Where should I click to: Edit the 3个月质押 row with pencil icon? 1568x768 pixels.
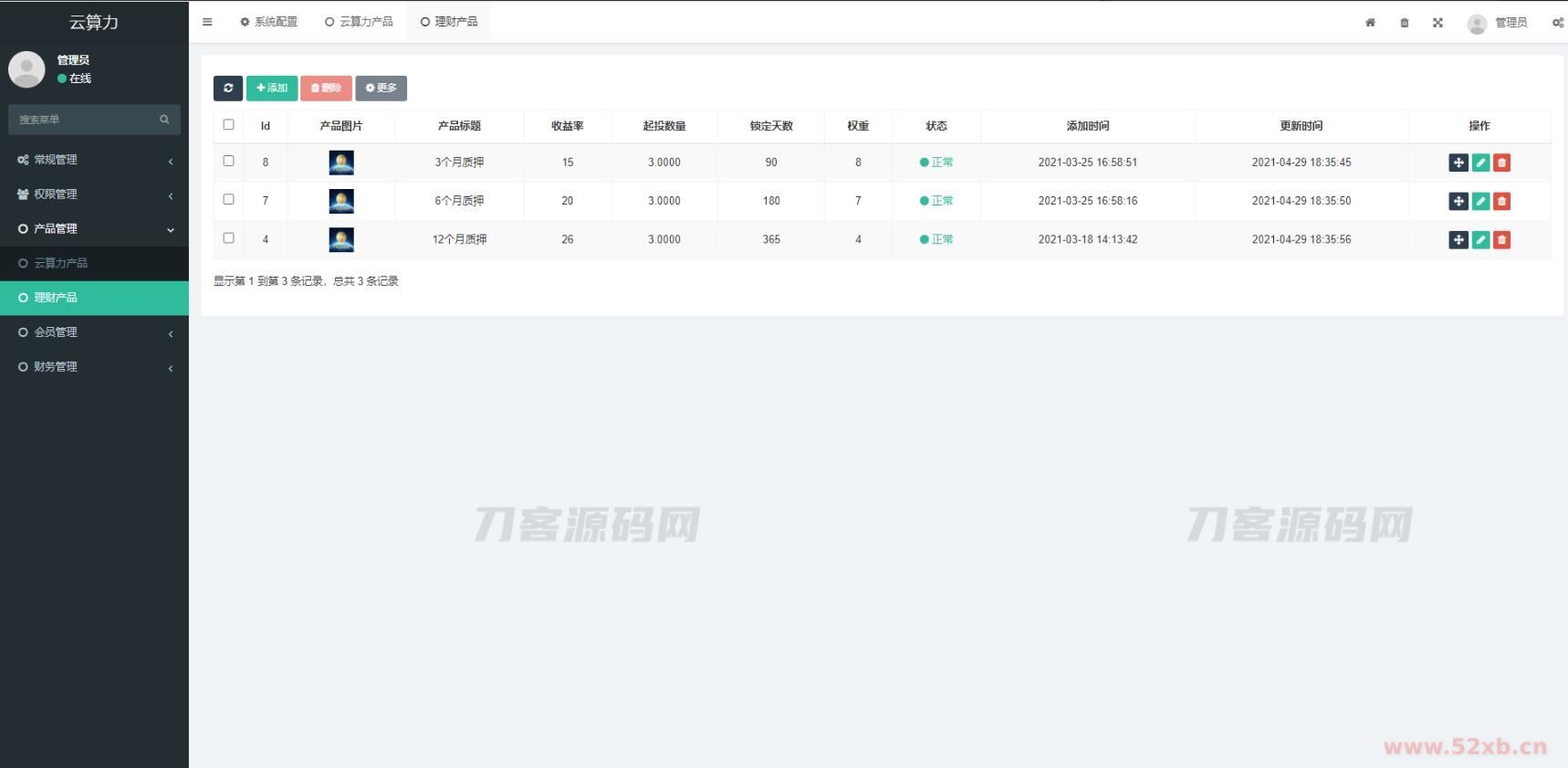1480,163
